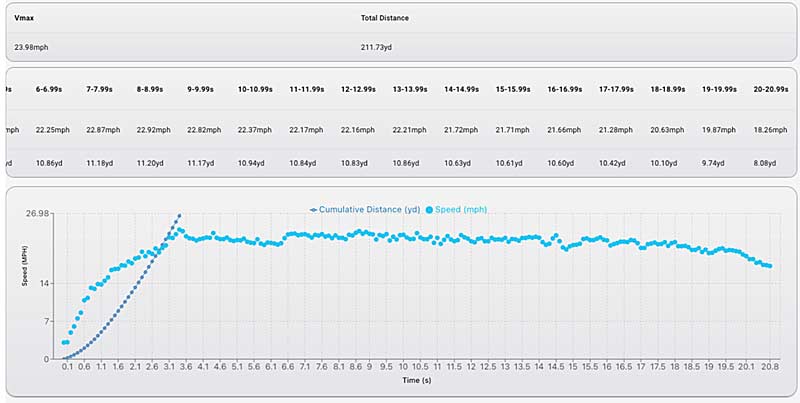Select the 22.16mph speed cell
This screenshot has height=403, width=800.
358,130
